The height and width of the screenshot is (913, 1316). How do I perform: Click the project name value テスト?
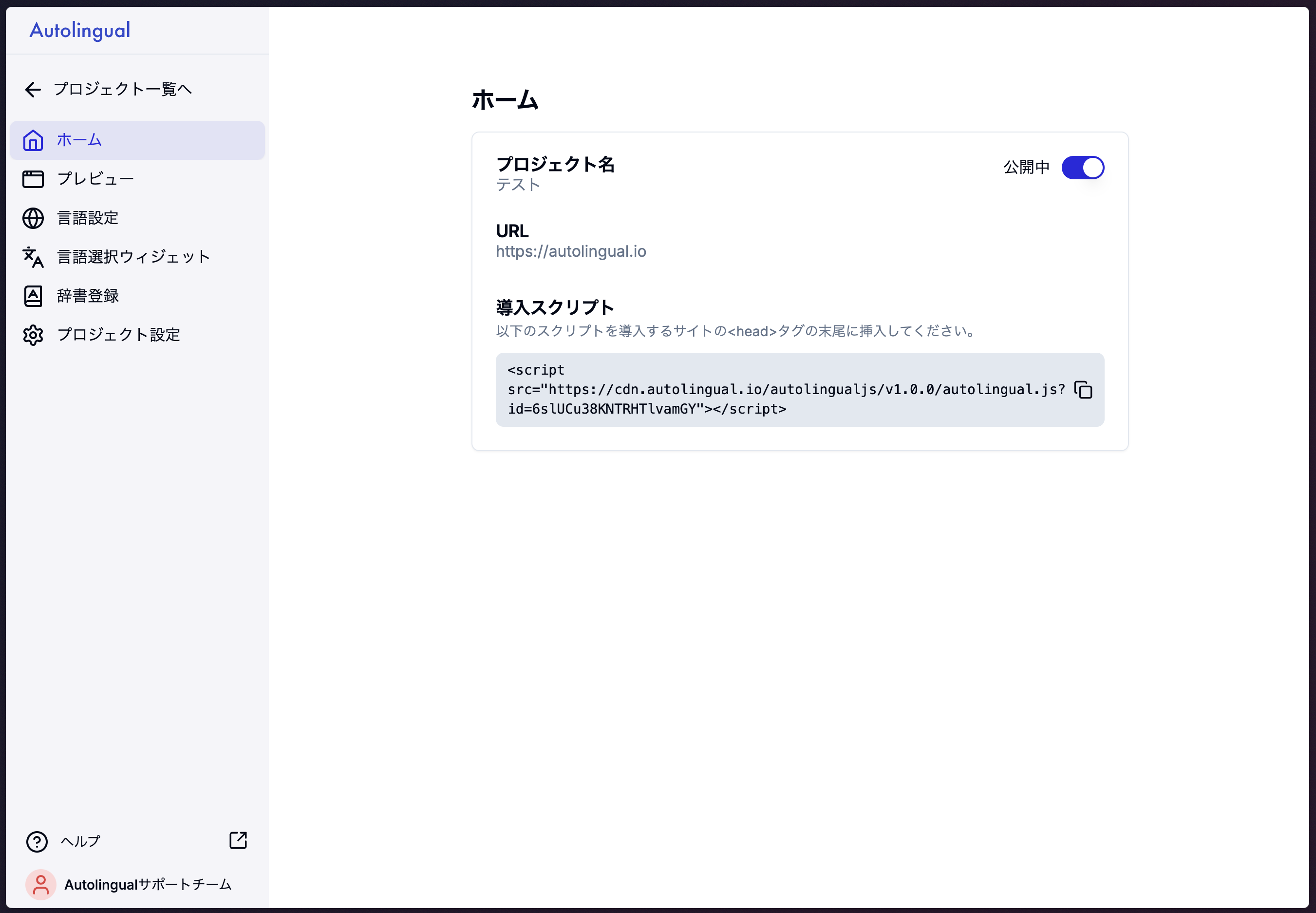coord(518,185)
